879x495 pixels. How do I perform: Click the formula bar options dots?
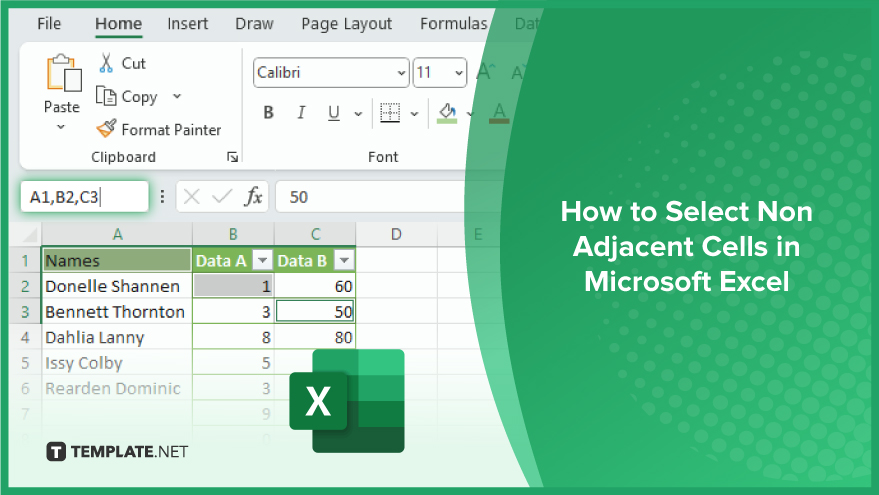coord(162,197)
